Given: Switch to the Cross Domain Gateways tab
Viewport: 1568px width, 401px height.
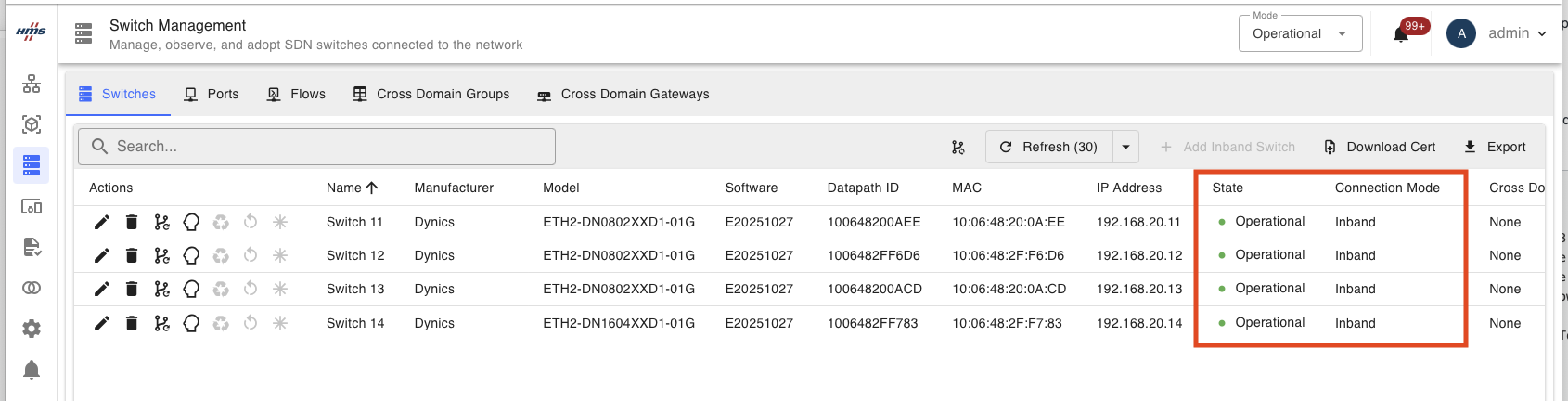Looking at the screenshot, I should pos(623,94).
